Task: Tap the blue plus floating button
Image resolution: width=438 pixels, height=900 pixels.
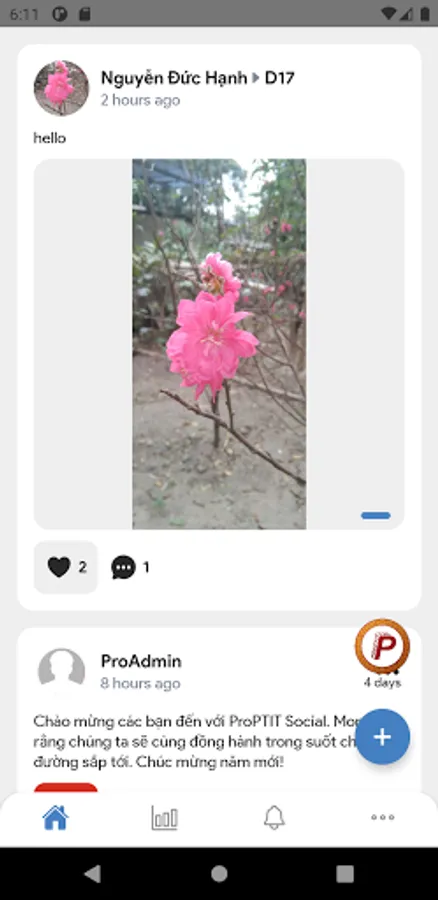Action: tap(382, 737)
